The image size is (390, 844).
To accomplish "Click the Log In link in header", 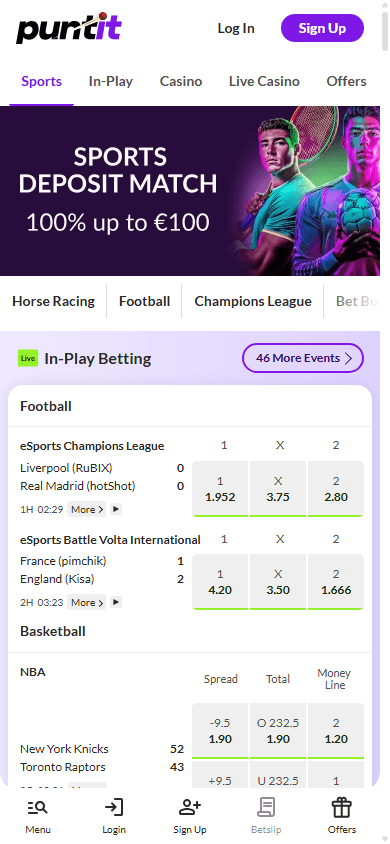I will pos(236,28).
